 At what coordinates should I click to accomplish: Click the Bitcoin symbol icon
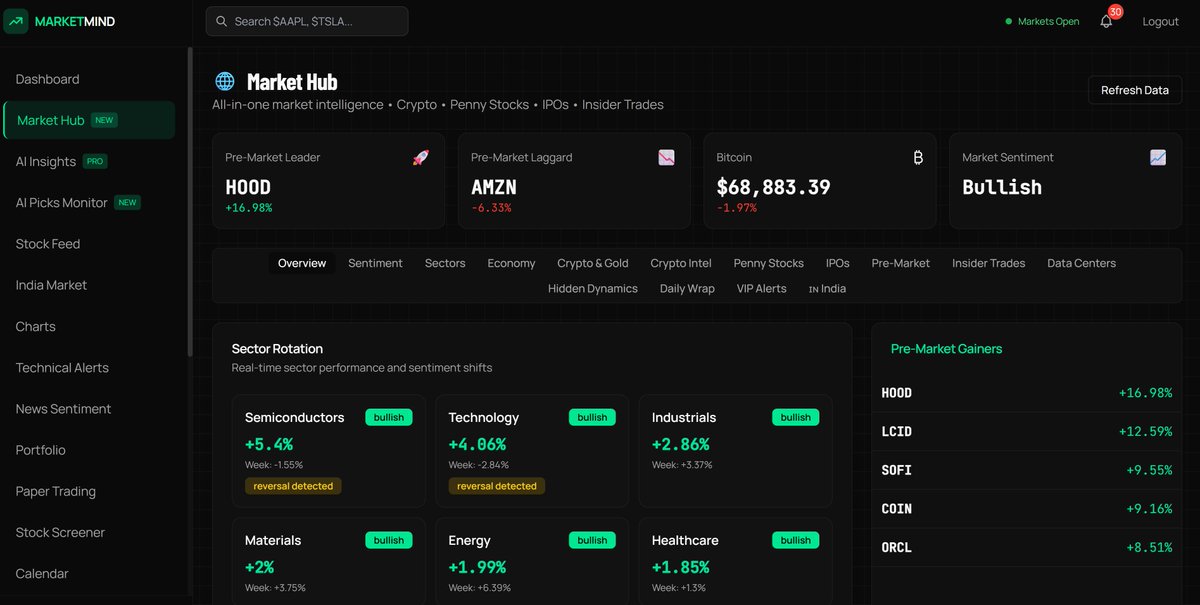(x=918, y=157)
